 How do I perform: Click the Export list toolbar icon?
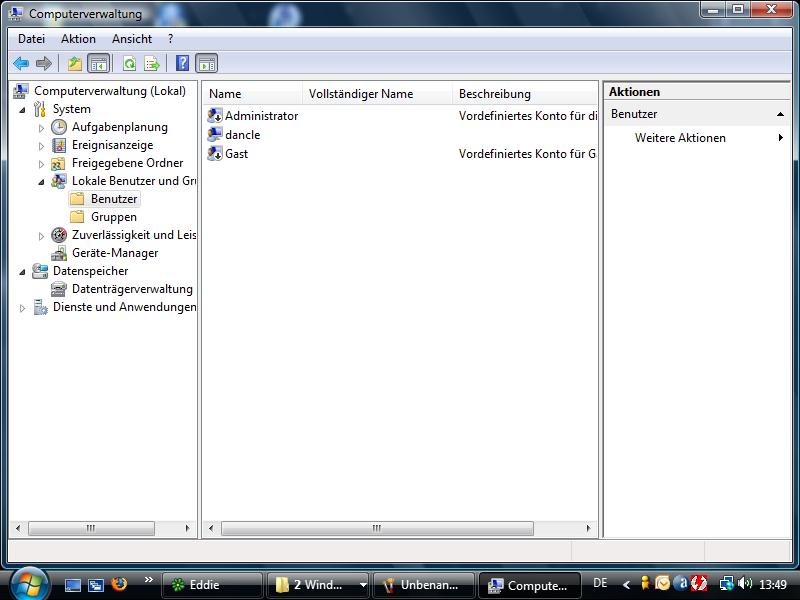pos(152,64)
